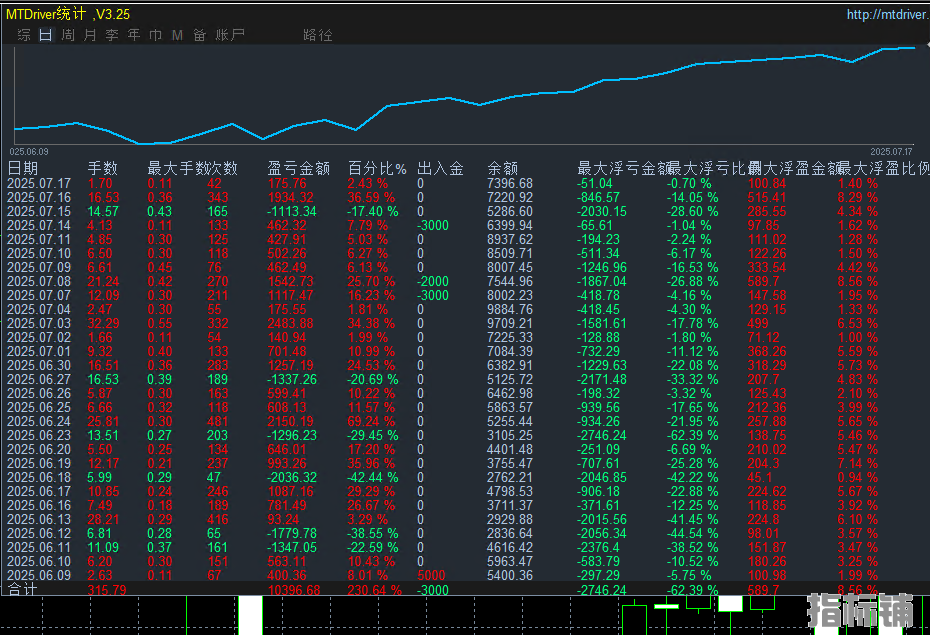Click the MTDriver统计 V3.25 title

(68, 14)
